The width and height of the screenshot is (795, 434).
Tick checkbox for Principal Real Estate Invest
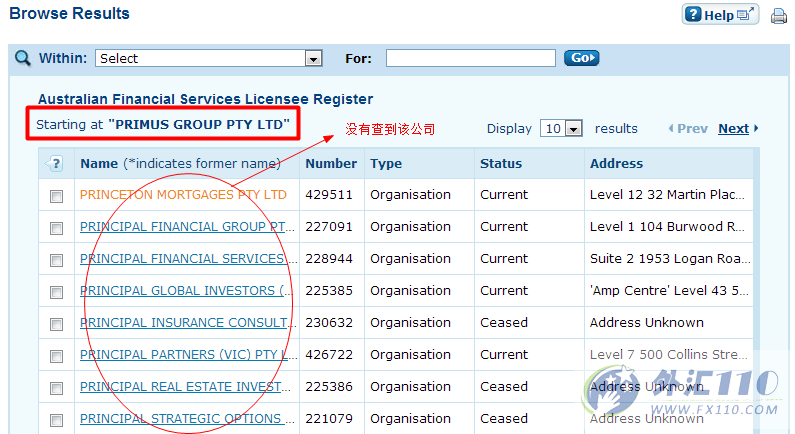pyautogui.click(x=56, y=388)
